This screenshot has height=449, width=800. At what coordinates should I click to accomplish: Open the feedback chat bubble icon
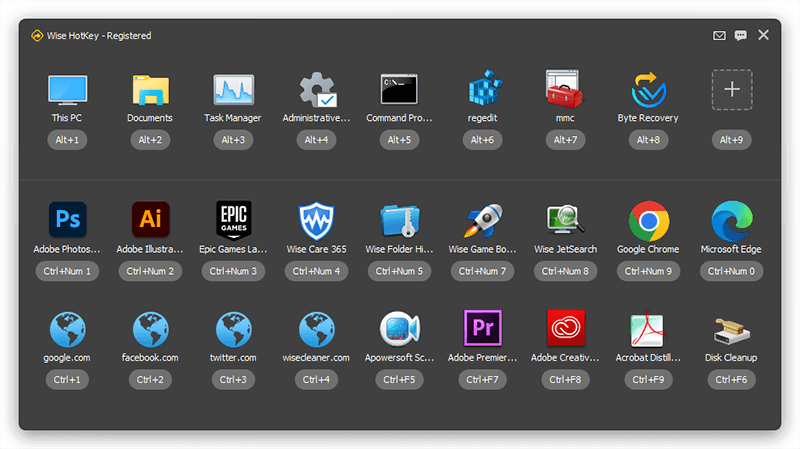(x=741, y=35)
